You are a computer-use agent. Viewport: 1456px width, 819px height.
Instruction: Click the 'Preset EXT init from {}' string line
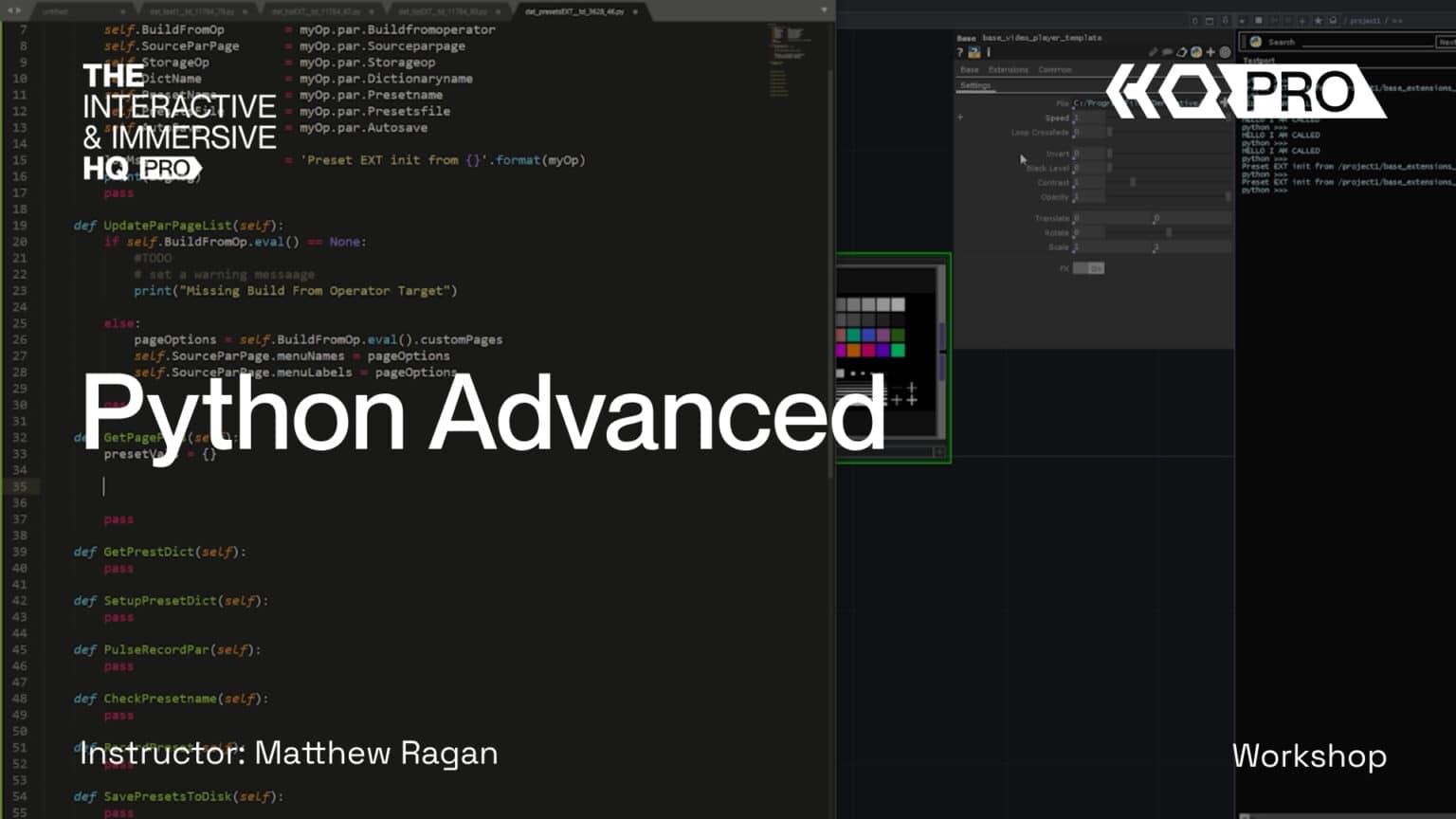(442, 160)
